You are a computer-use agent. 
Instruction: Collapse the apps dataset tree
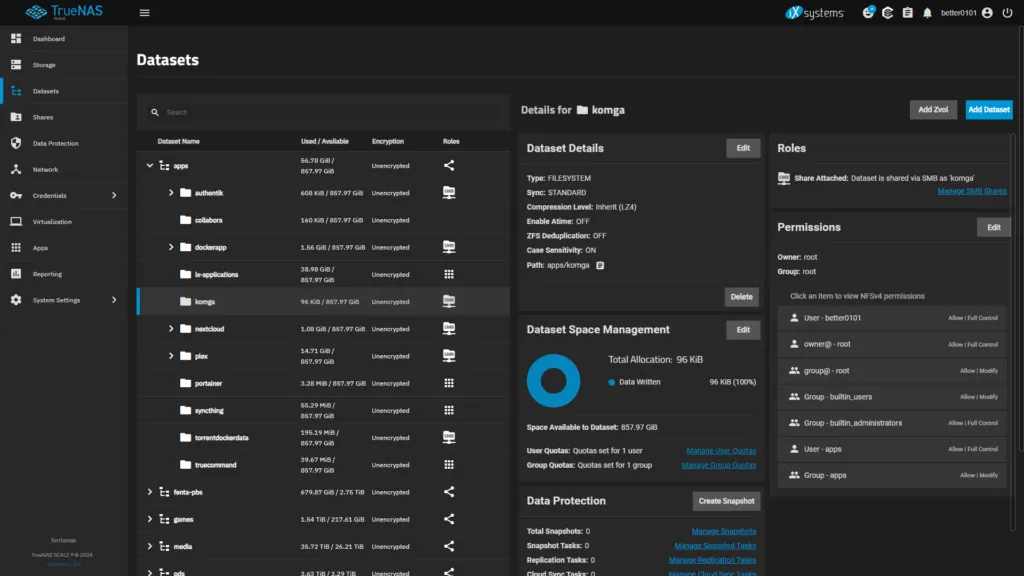coord(152,166)
